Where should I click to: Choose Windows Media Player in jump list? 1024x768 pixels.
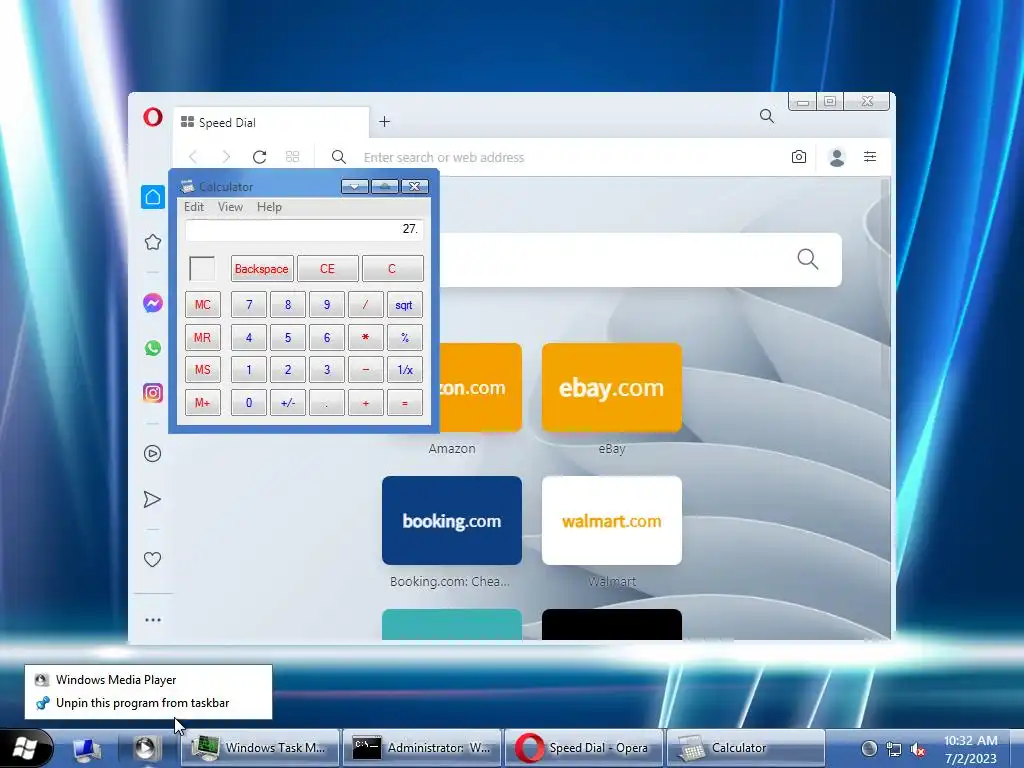click(x=148, y=680)
